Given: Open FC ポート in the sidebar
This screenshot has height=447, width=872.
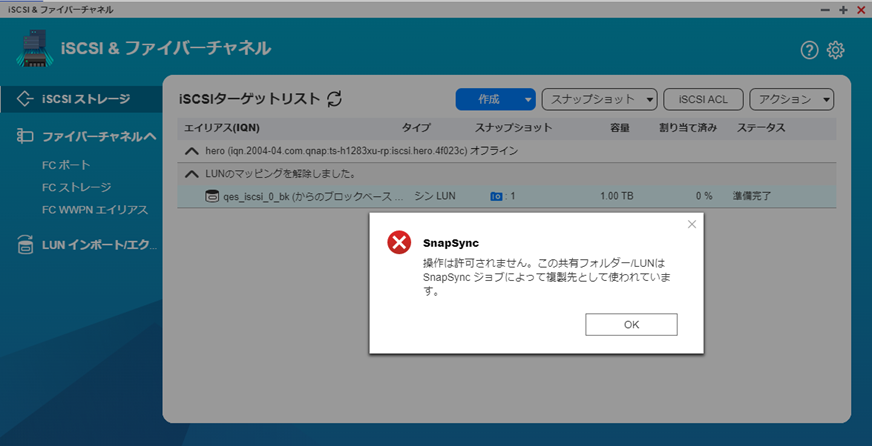Looking at the screenshot, I should tap(66, 165).
